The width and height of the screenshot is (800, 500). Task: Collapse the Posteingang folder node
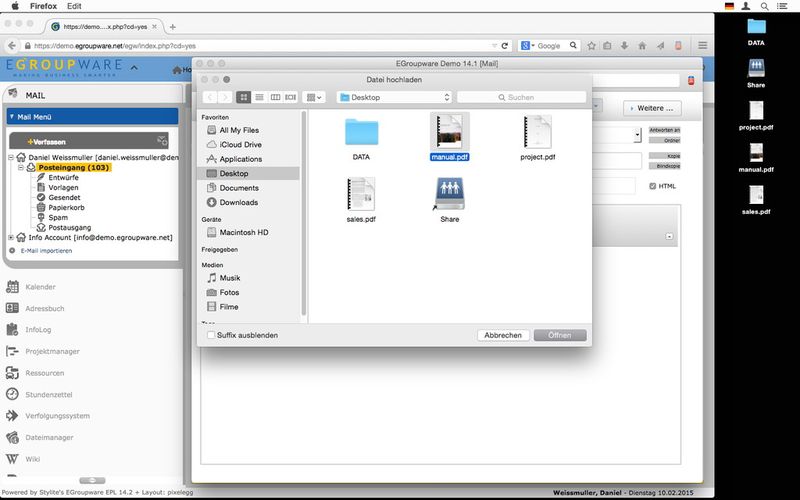(x=21, y=167)
